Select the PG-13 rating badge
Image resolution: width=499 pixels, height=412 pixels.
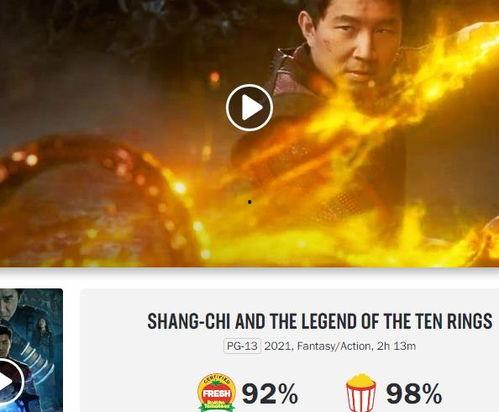point(242,346)
